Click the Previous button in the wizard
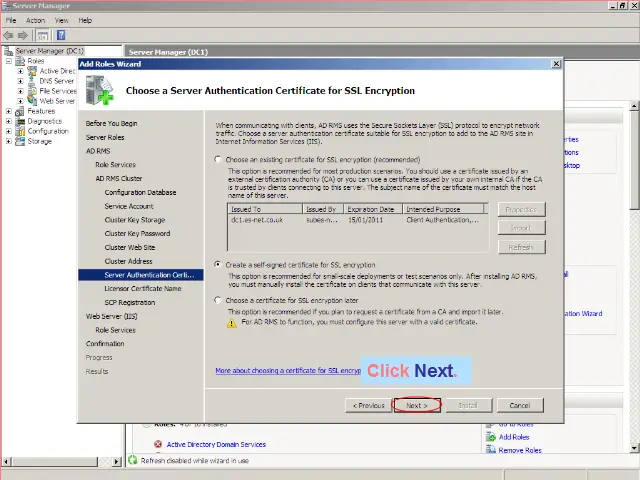This screenshot has height=480, width=640. point(368,405)
